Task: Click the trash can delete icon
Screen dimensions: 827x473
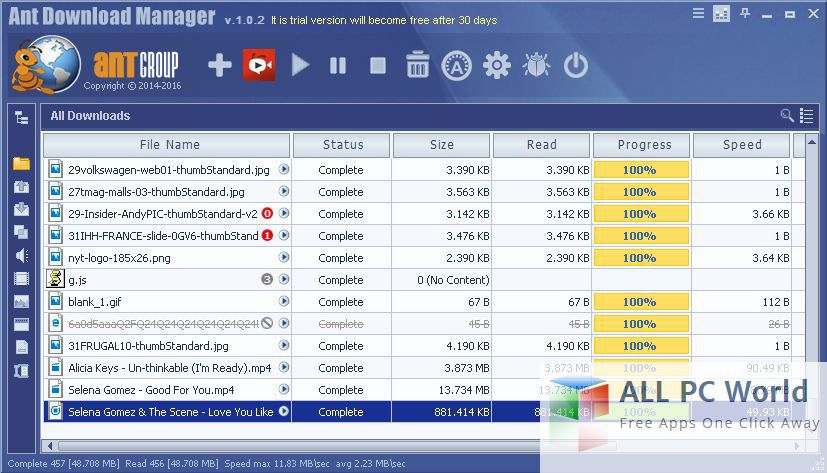Action: [x=418, y=66]
